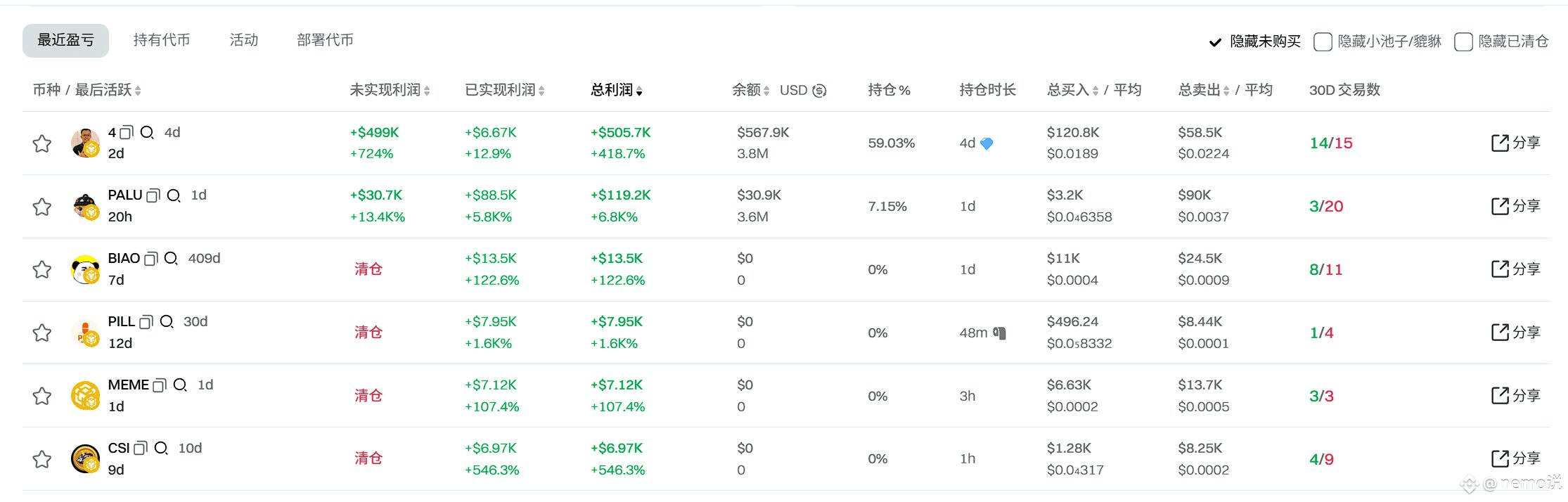The height and width of the screenshot is (502, 1568).
Task: Check the 隐藏已清仓 option
Action: 1463,42
